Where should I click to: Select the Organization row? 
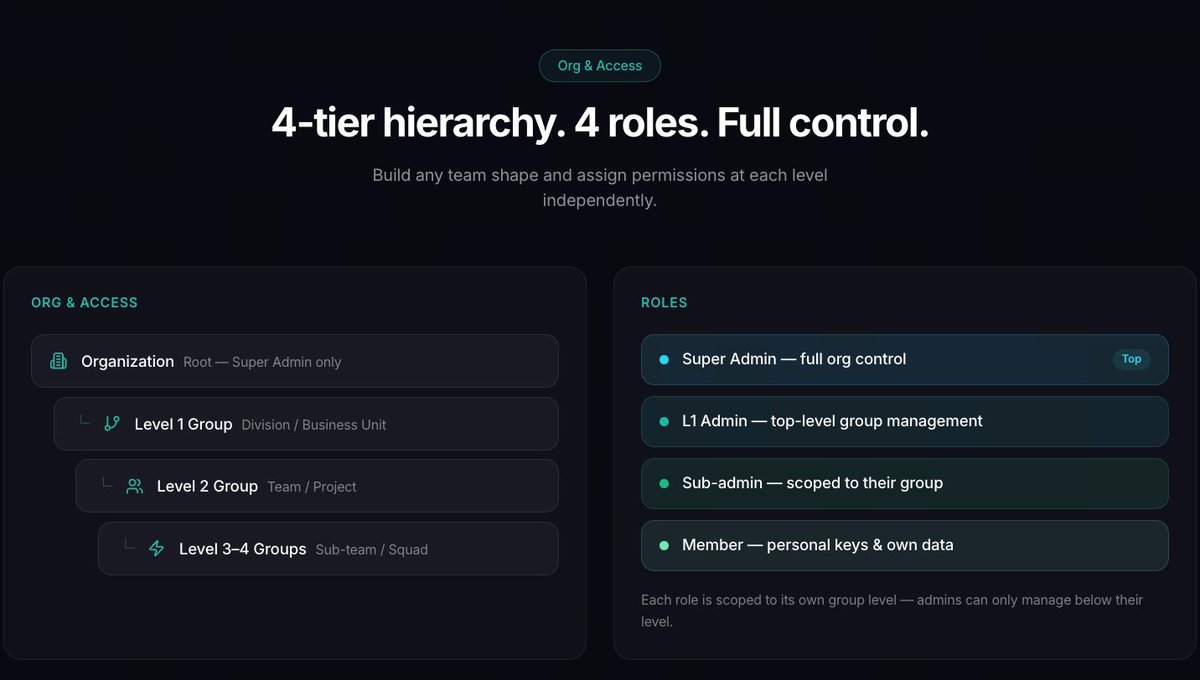tap(295, 361)
